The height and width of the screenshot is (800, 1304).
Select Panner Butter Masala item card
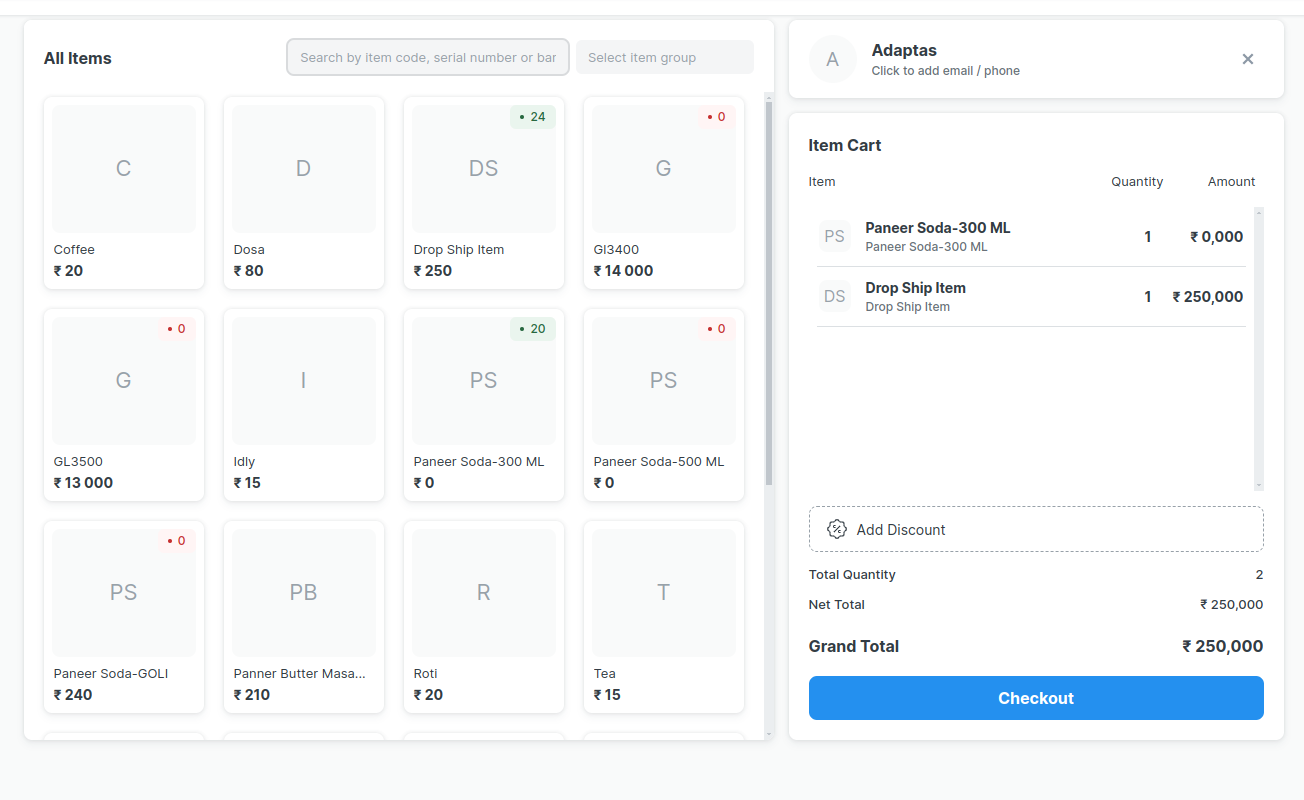point(304,617)
